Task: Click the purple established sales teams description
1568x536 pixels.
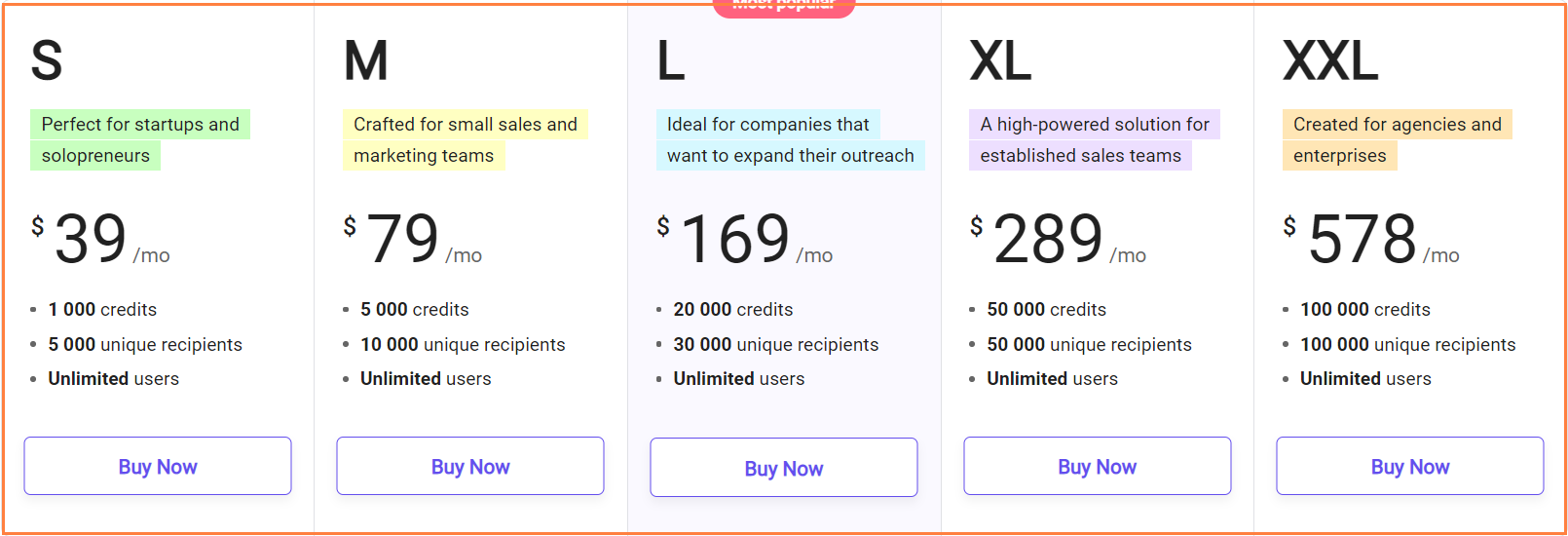Action: (x=1094, y=139)
